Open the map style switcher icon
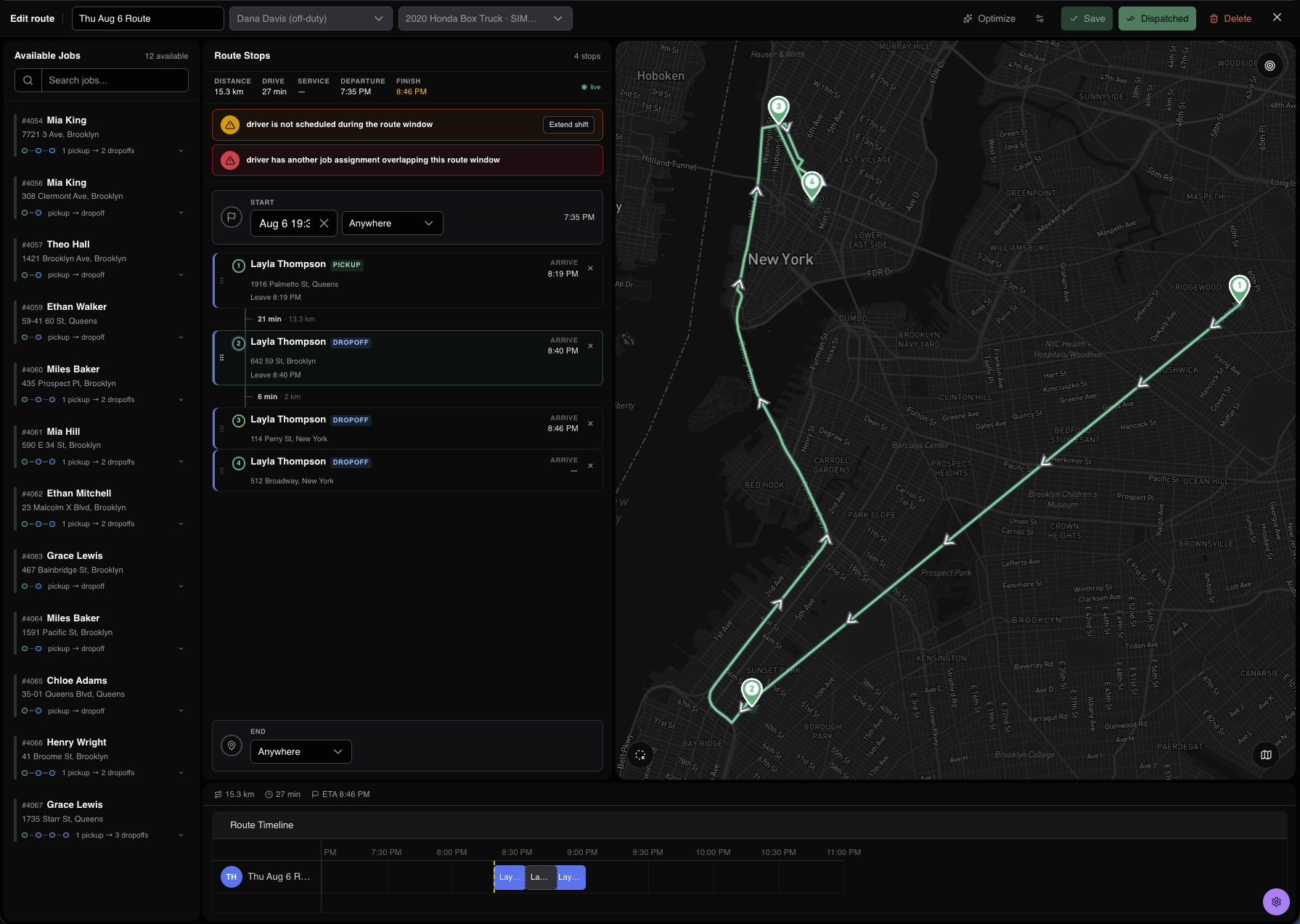This screenshot has height=924, width=1300. pyautogui.click(x=1266, y=755)
